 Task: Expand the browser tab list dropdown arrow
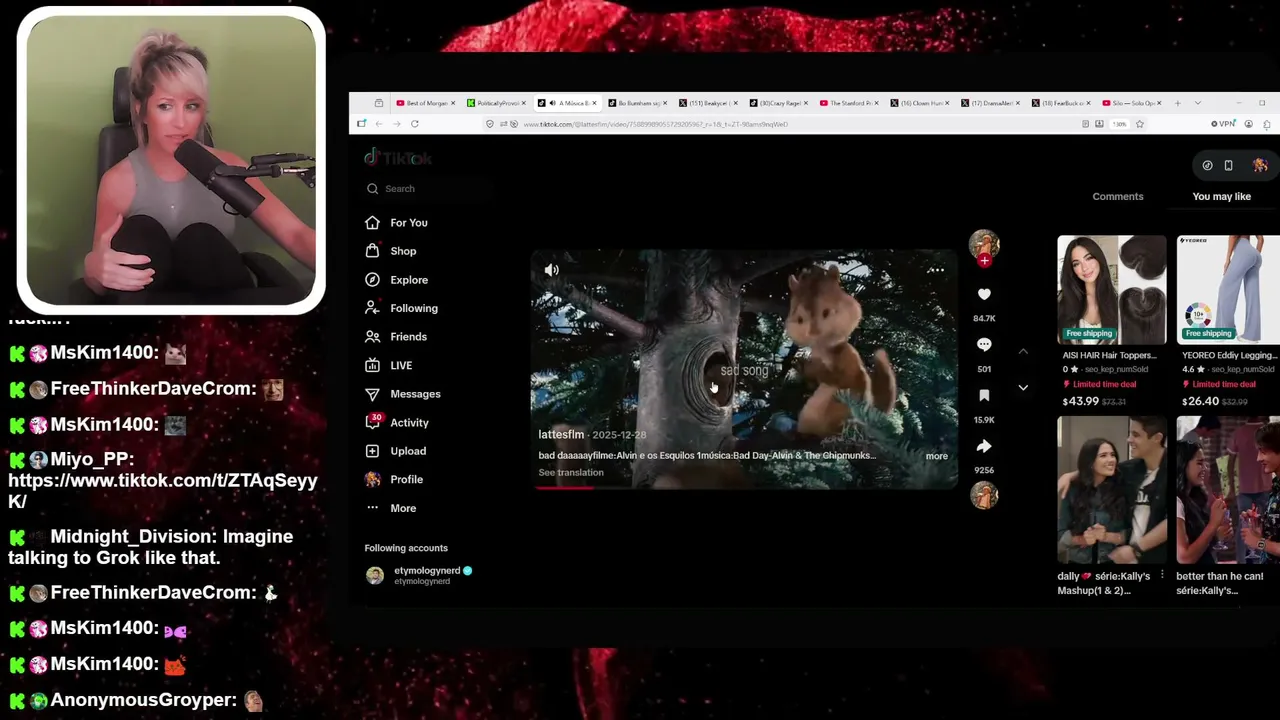point(1197,103)
